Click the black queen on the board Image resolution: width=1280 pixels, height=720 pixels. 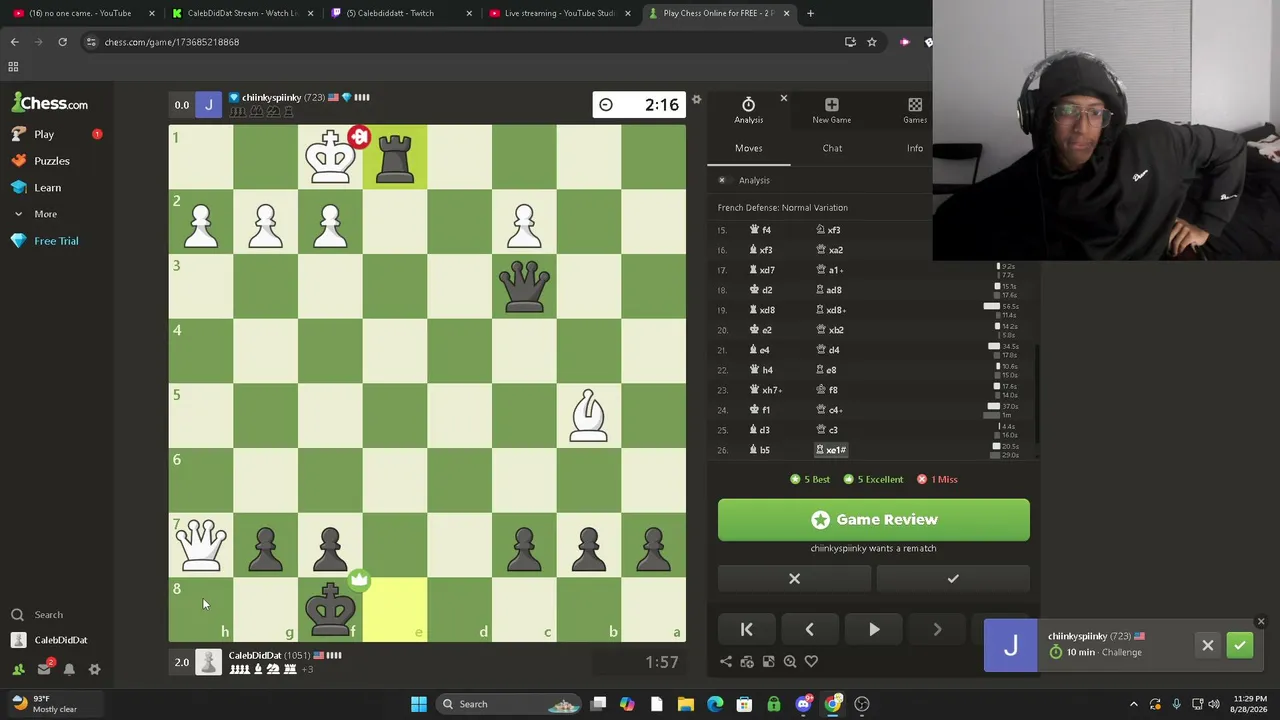coord(524,286)
